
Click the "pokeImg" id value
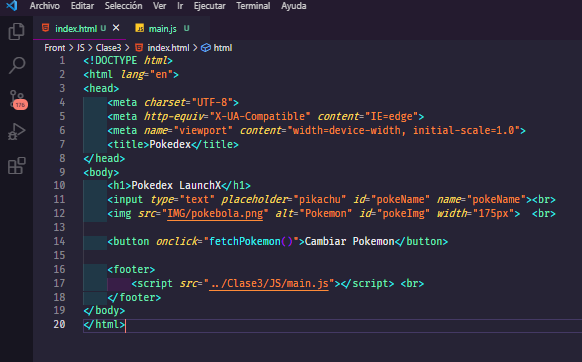(403, 213)
